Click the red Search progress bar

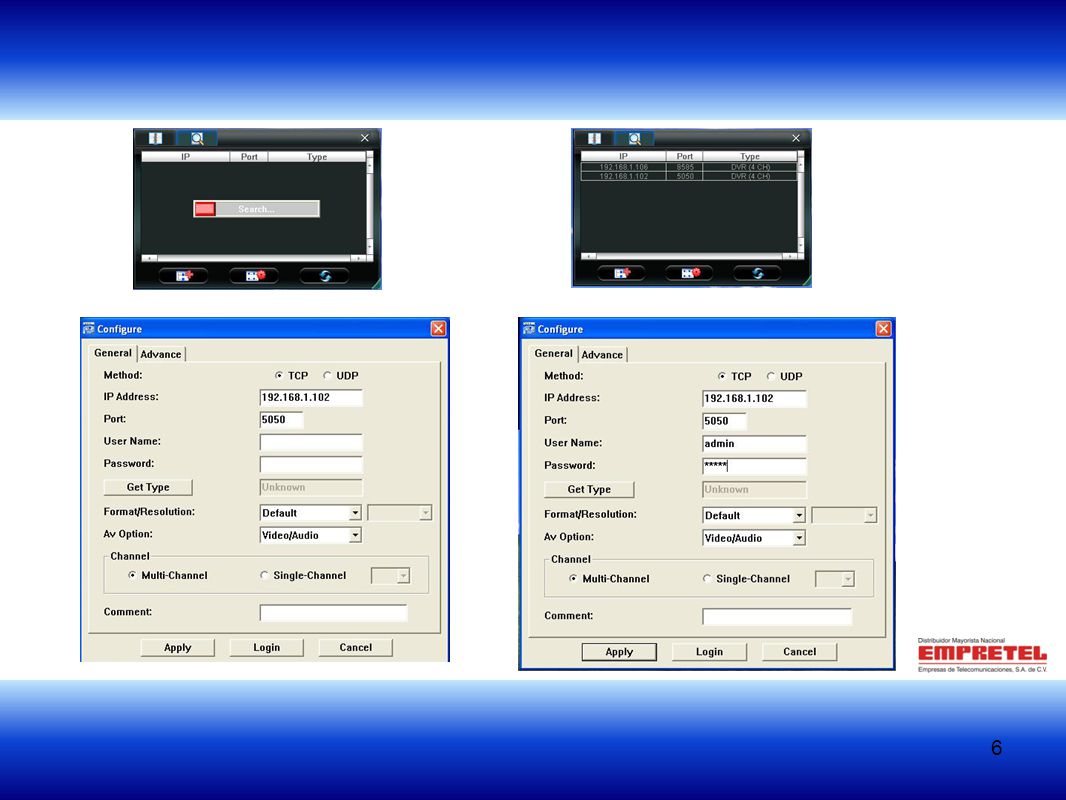pos(256,209)
